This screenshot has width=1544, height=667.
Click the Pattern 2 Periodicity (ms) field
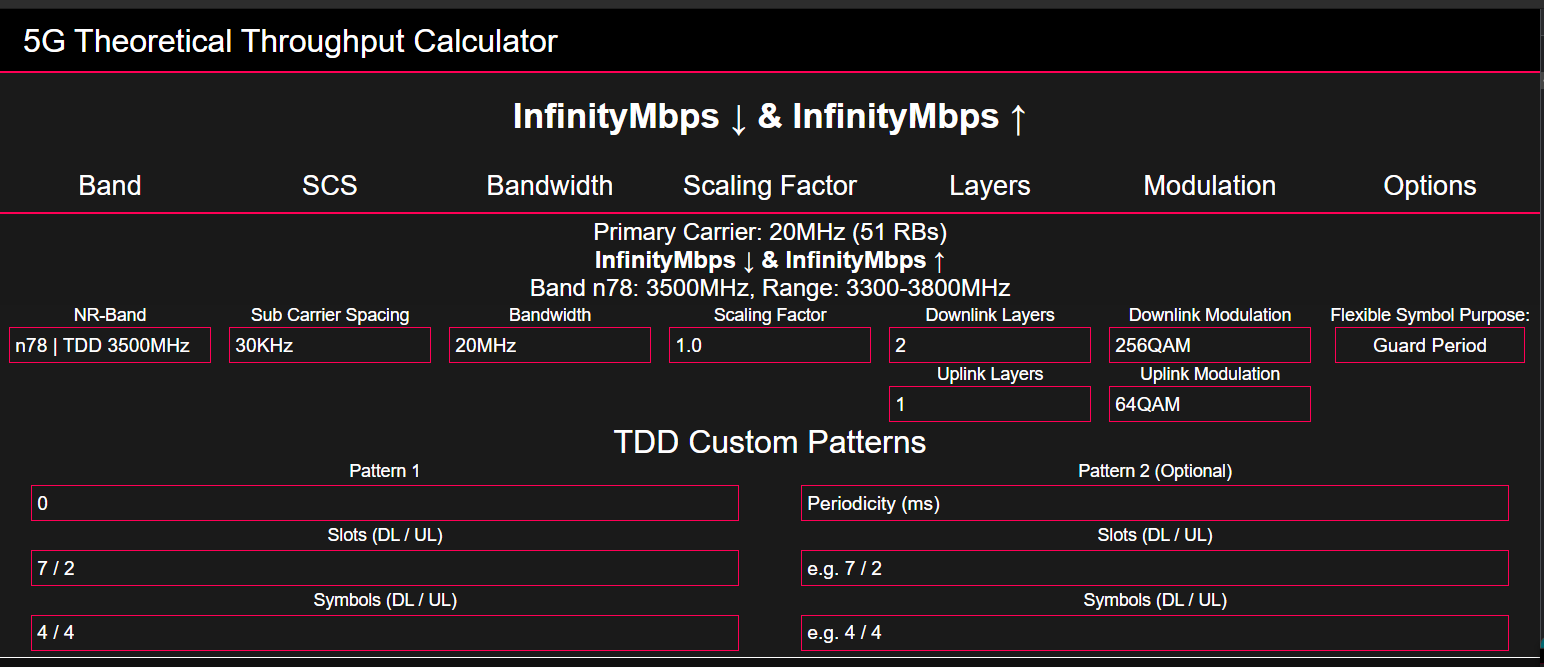1154,503
